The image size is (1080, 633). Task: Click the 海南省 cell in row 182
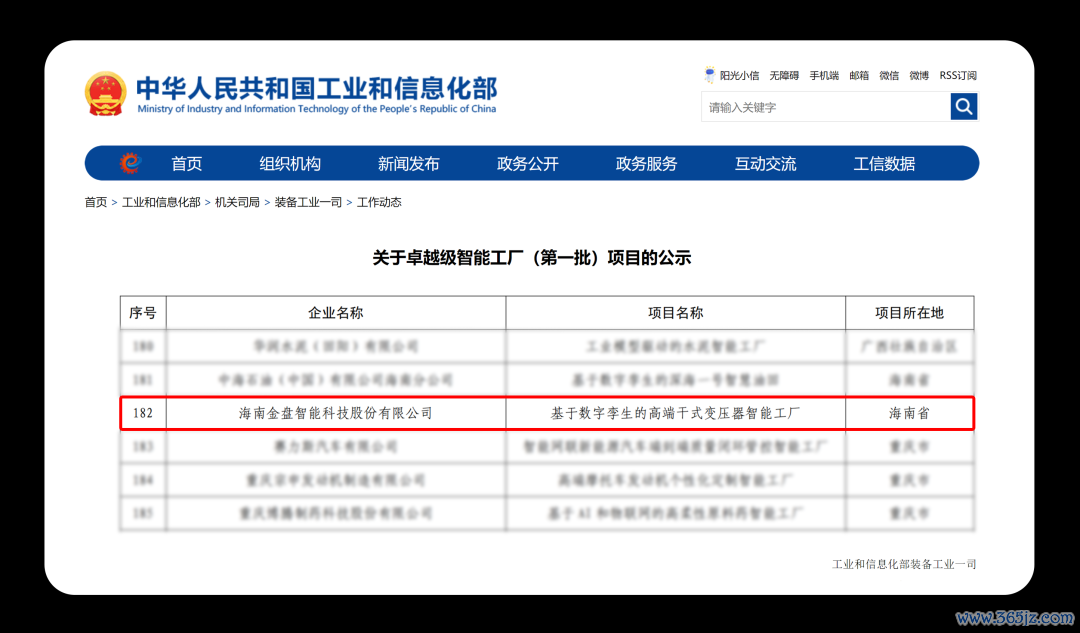[909, 413]
